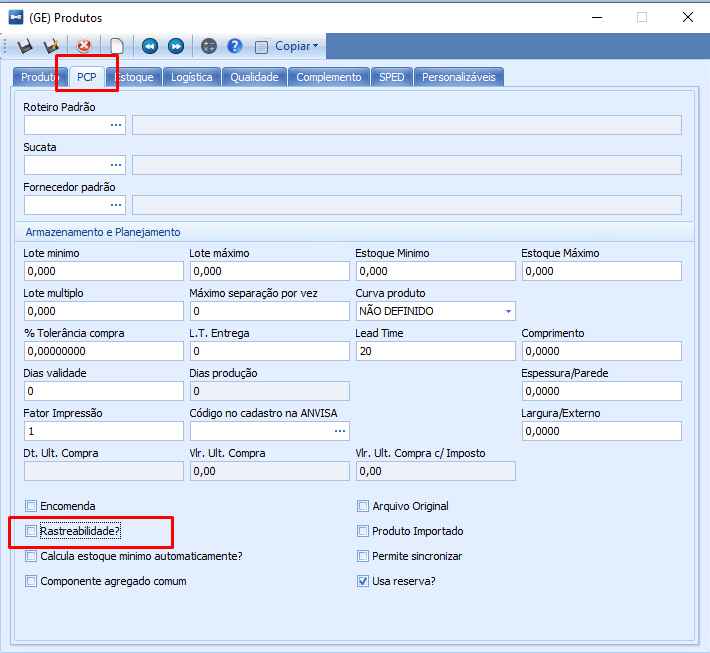Open the Curva produto dropdown
Screen dimensions: 710x653
pyautogui.click(x=508, y=311)
